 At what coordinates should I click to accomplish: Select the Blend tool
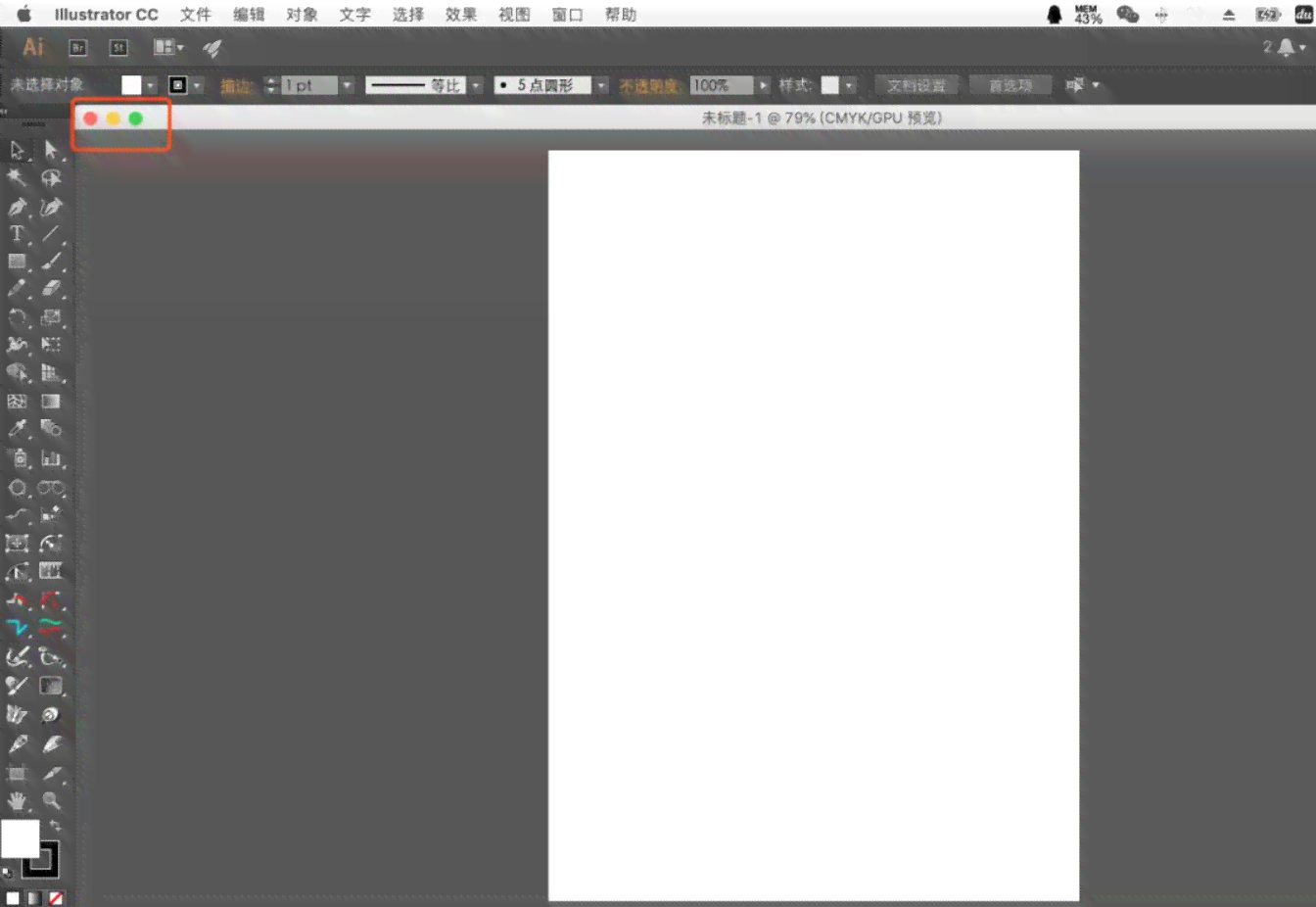(x=51, y=429)
